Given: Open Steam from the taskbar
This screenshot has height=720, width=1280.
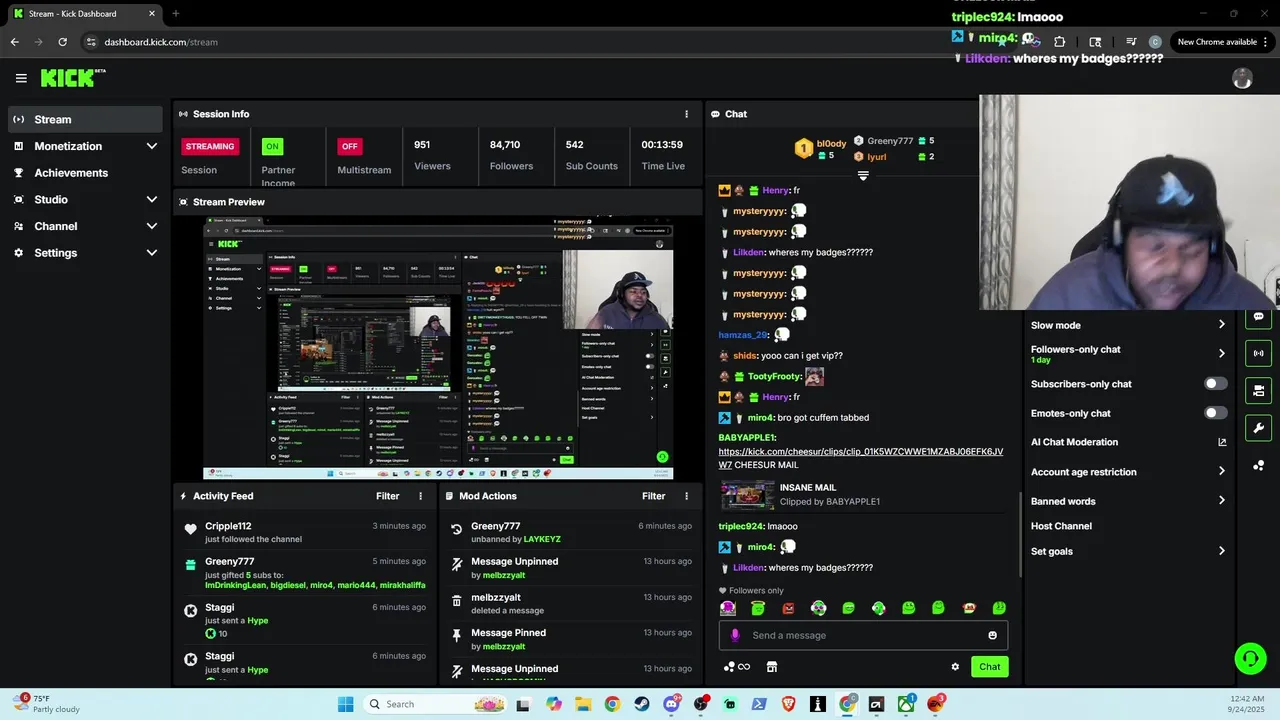Looking at the screenshot, I should 641,704.
